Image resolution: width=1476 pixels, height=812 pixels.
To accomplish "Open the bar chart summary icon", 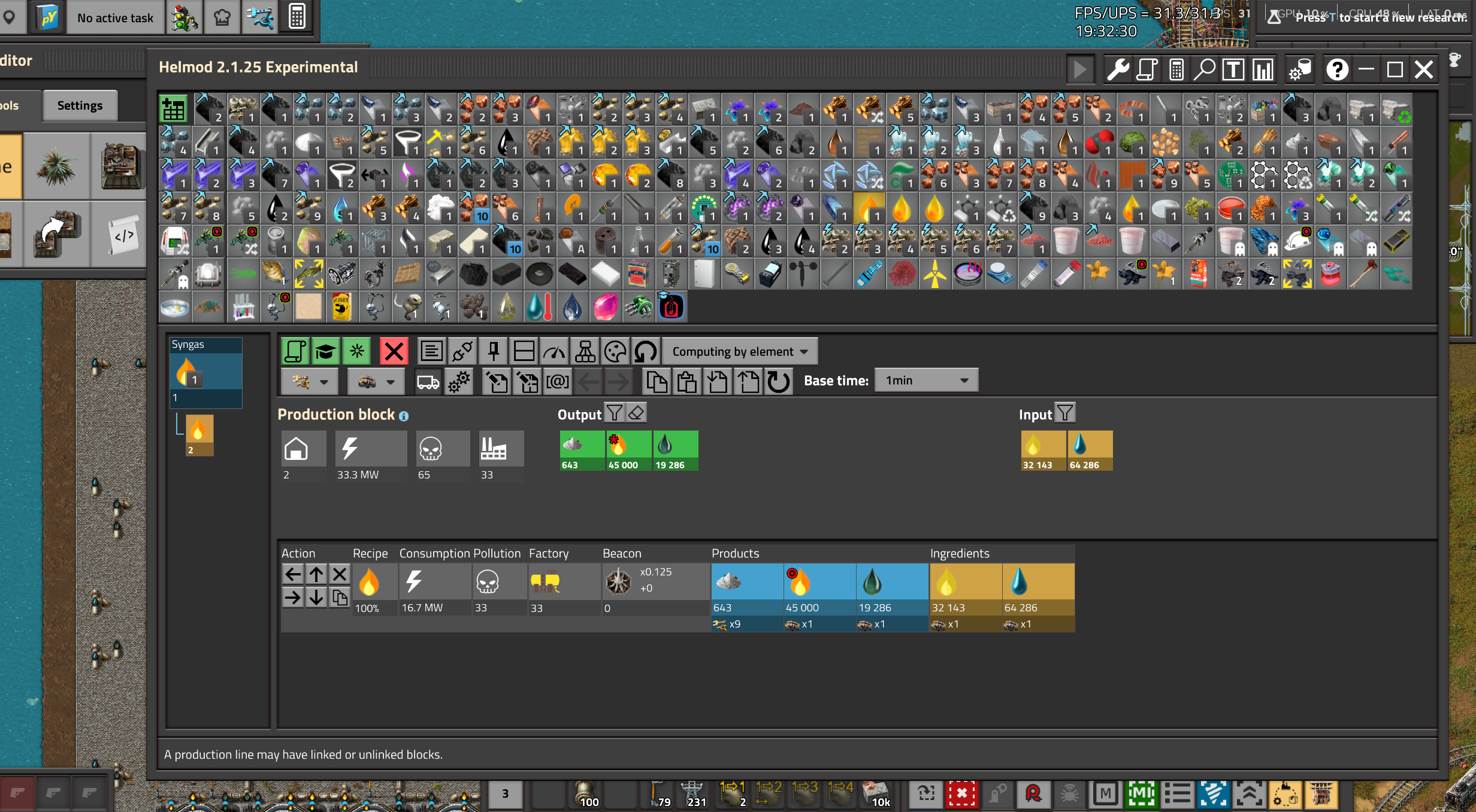I will (1263, 69).
